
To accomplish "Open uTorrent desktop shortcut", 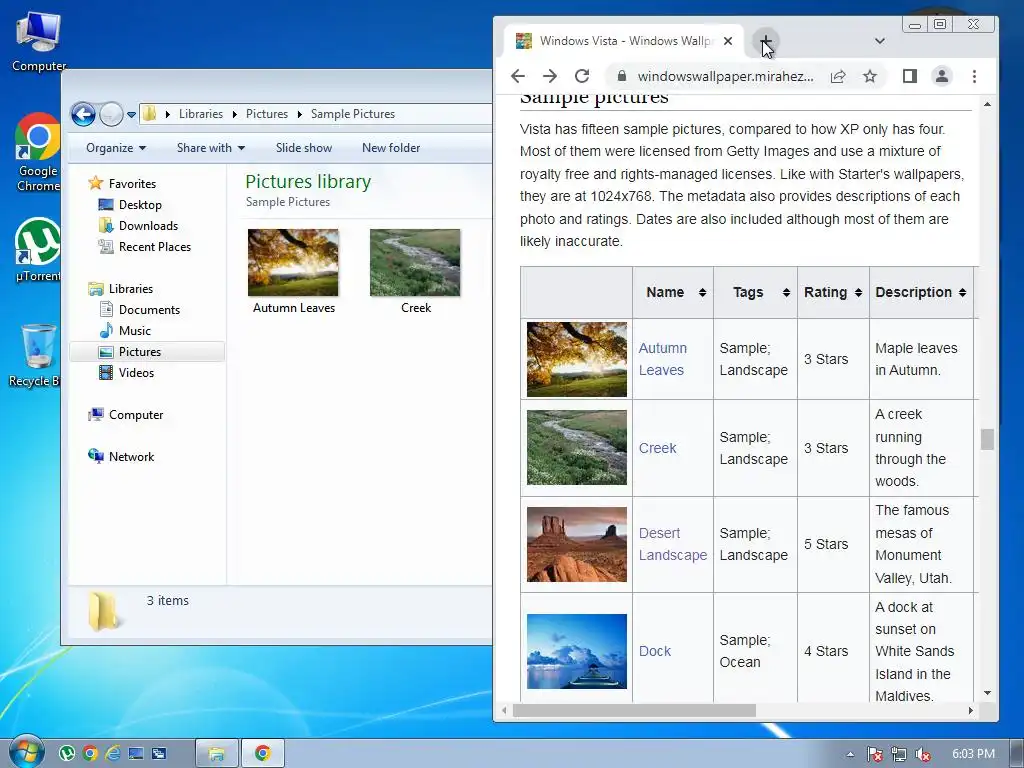I will pos(38,249).
